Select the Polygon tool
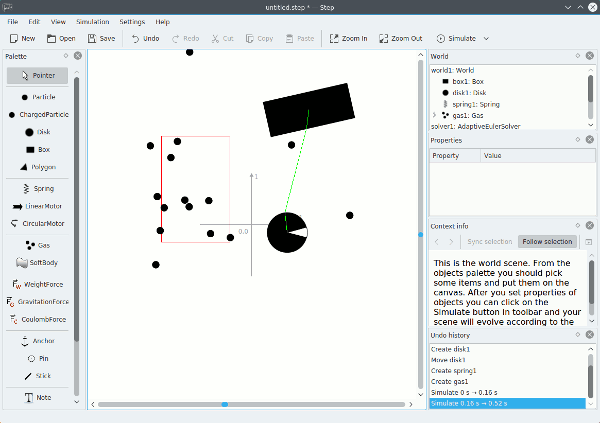Image resolution: width=600 pixels, height=423 pixels. [37, 167]
